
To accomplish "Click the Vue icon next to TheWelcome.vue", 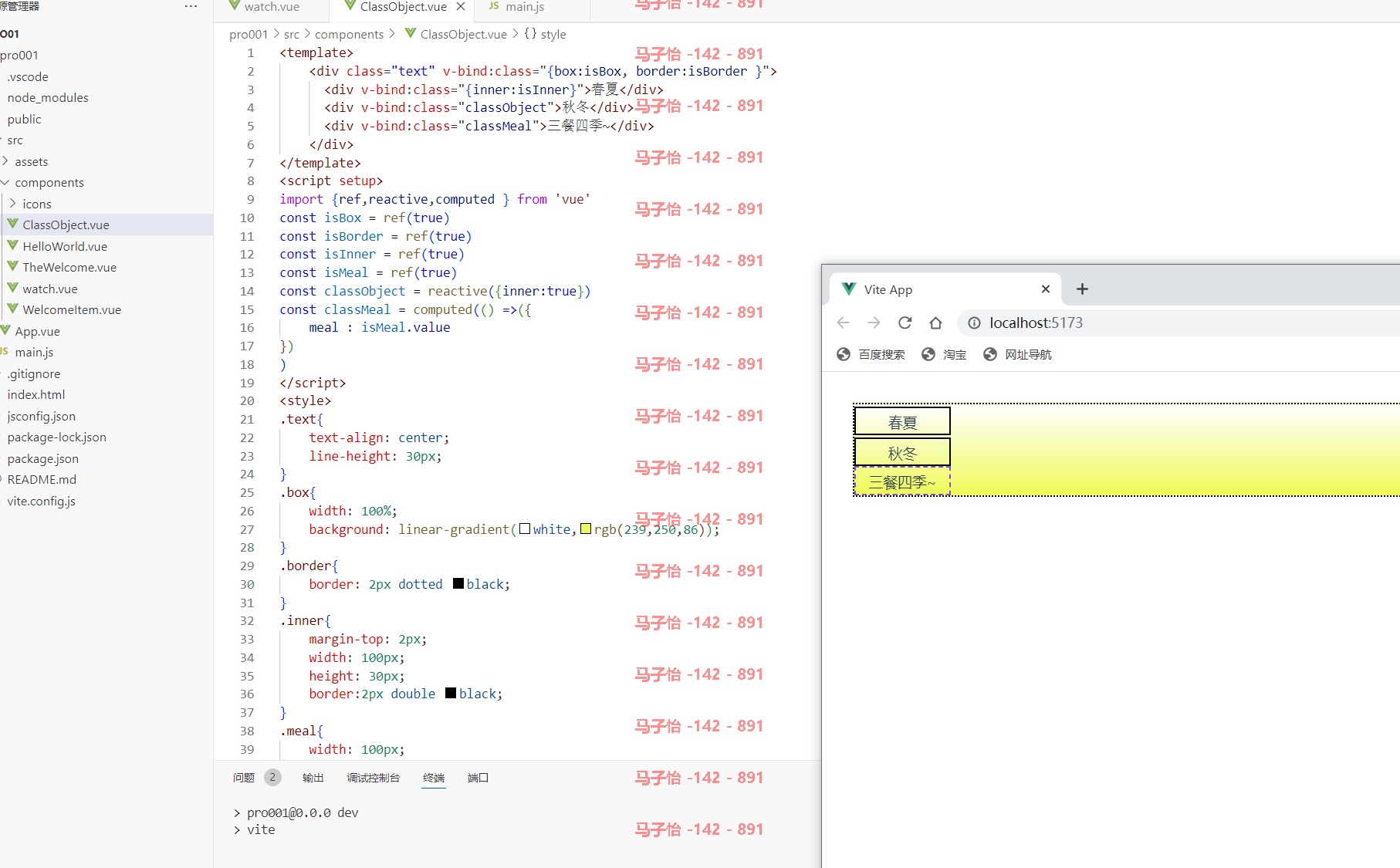I will pos(12,266).
